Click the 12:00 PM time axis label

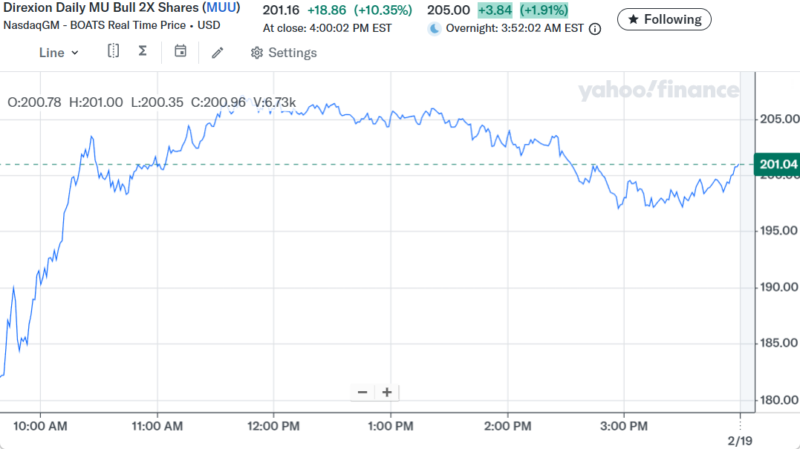(275, 426)
